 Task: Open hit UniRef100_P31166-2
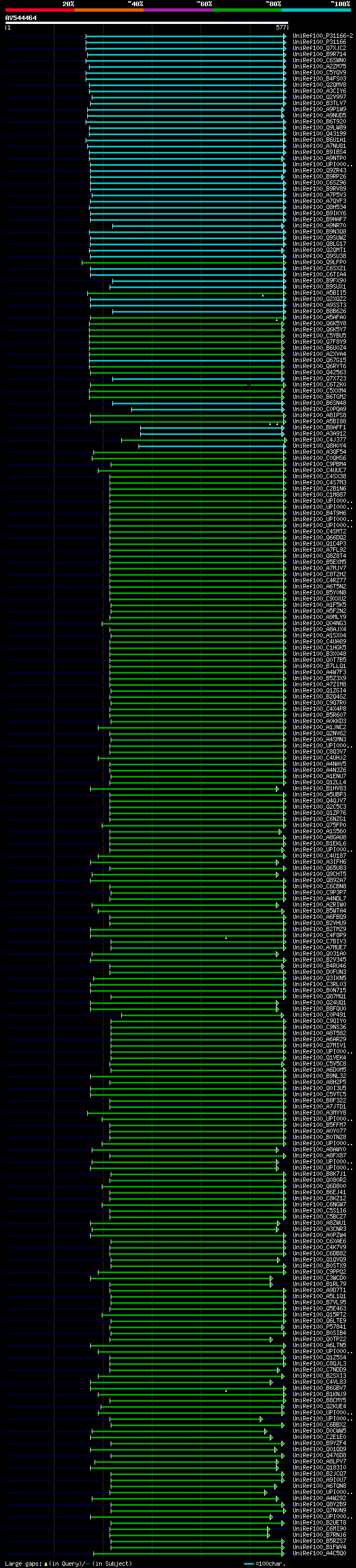323,36
